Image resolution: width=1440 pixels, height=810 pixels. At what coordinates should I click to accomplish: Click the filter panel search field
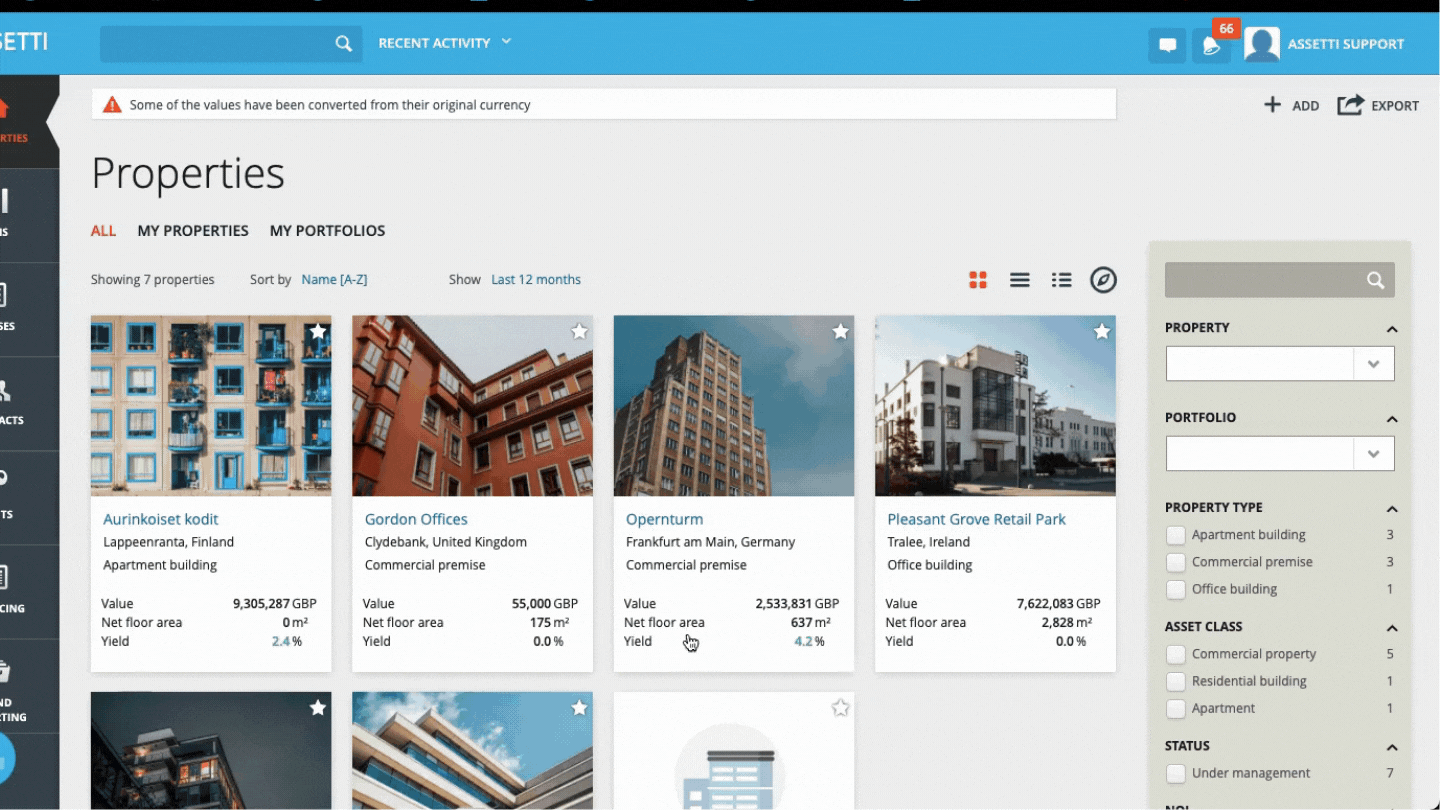point(1280,281)
